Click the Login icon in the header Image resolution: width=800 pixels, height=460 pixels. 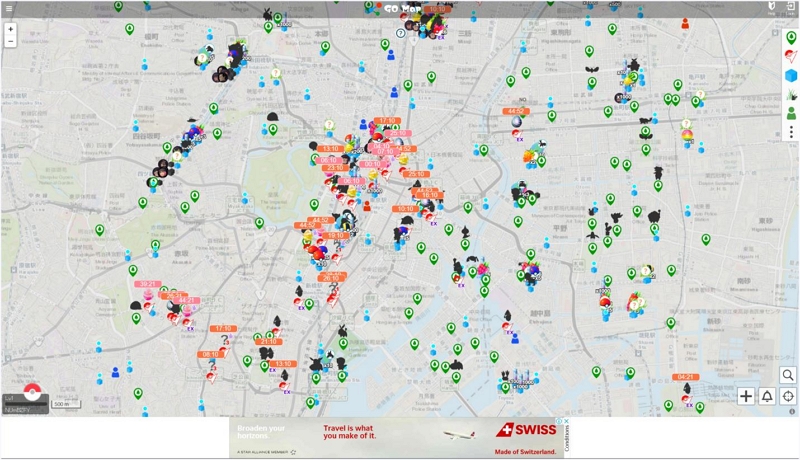tap(790, 7)
